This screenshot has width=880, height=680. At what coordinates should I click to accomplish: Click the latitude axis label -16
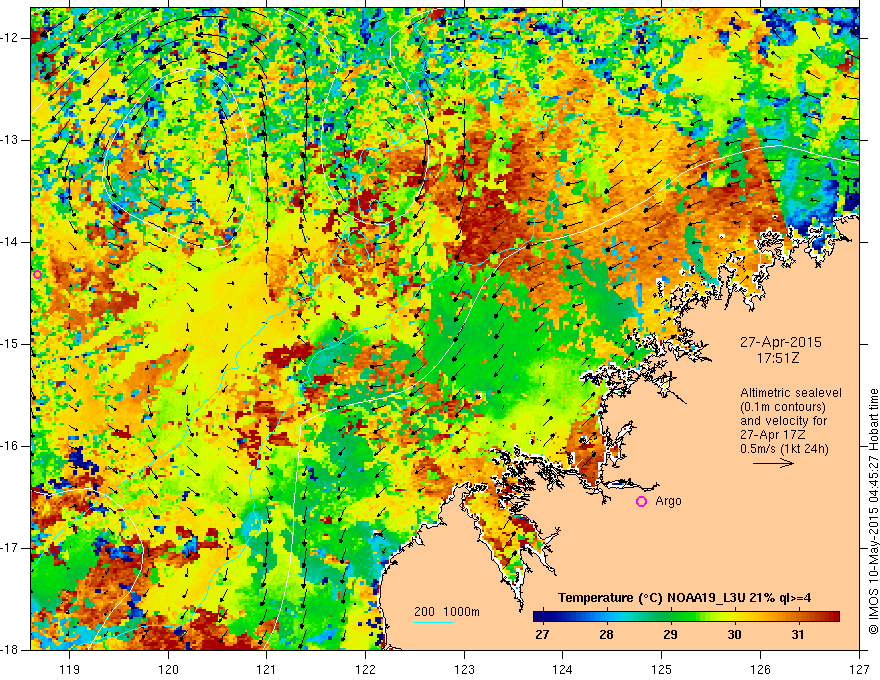pos(11,446)
